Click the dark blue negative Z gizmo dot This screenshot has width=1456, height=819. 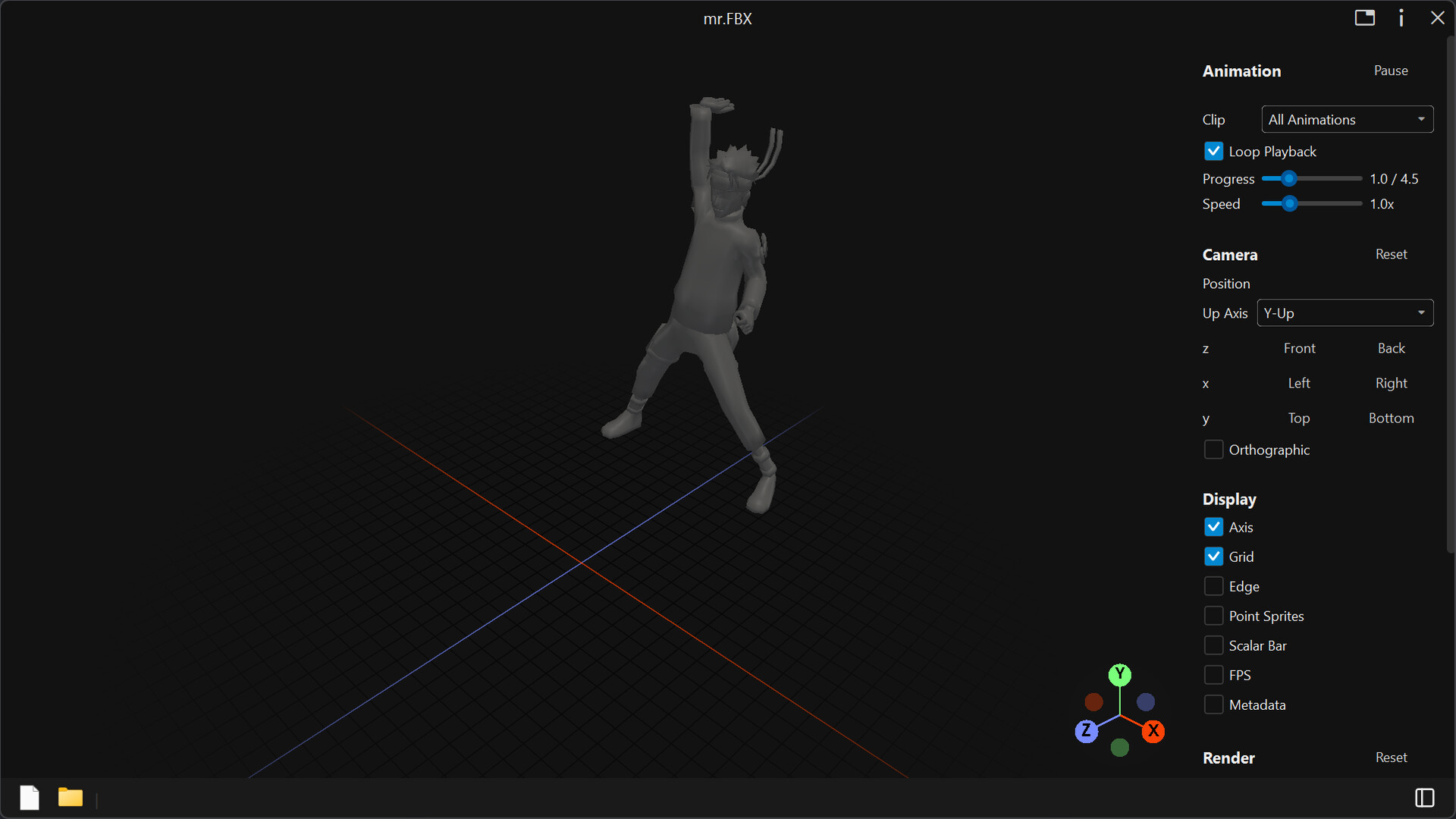point(1146,702)
